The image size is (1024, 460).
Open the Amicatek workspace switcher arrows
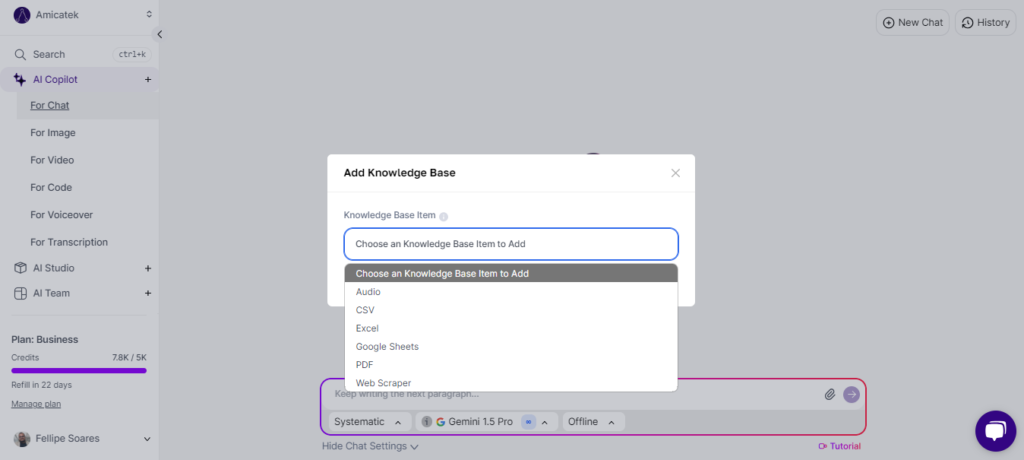(149, 14)
